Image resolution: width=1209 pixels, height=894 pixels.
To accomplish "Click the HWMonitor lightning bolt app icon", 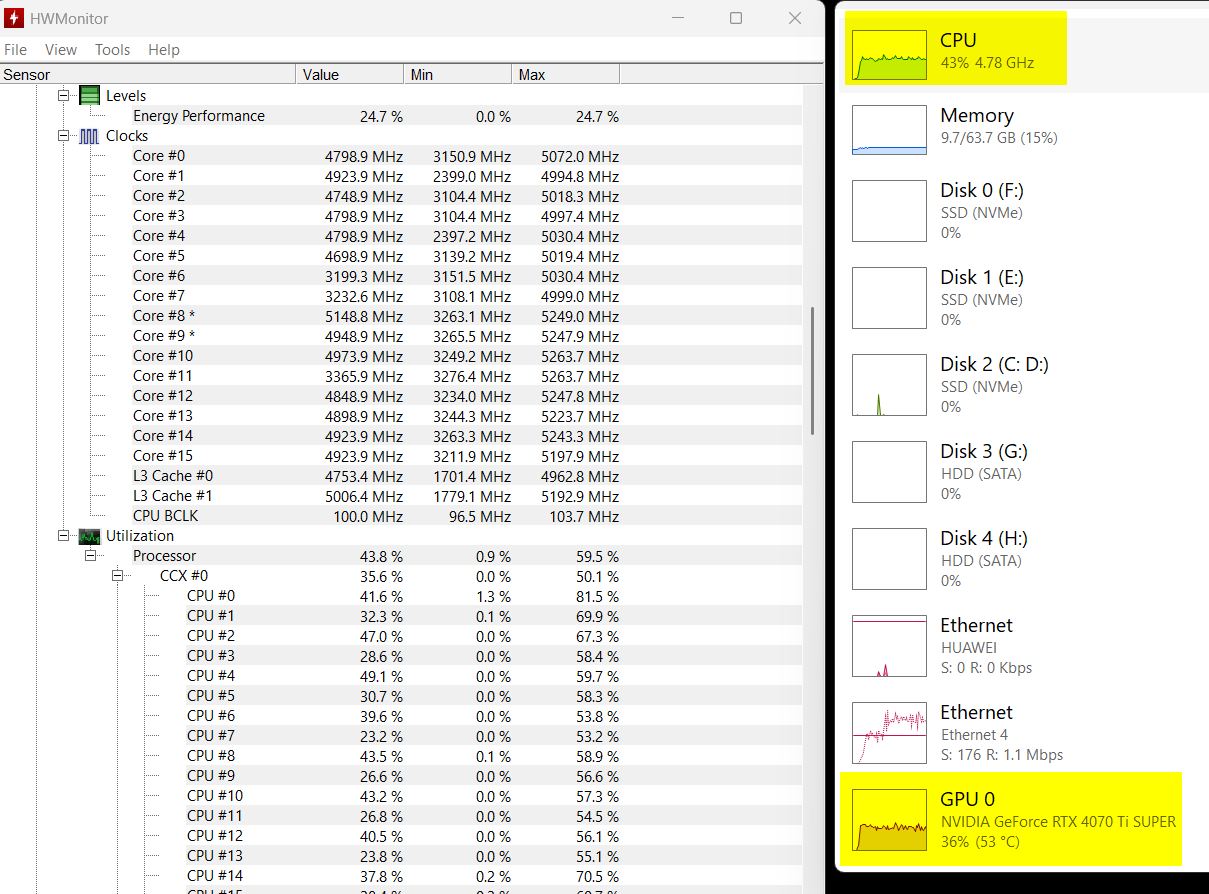I will (x=15, y=18).
